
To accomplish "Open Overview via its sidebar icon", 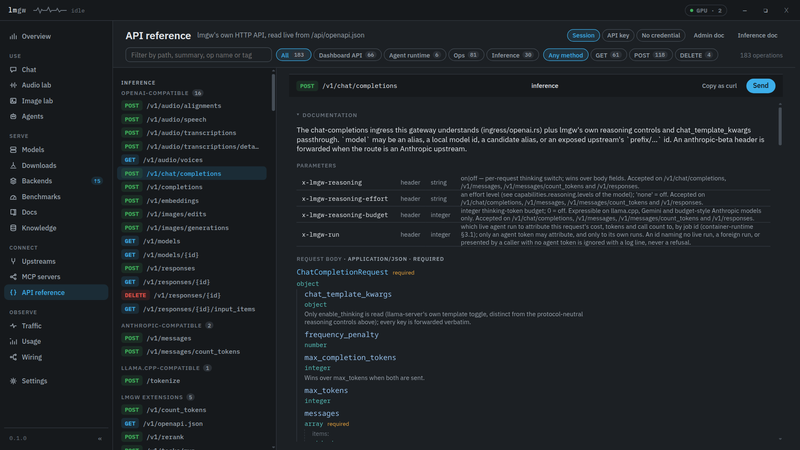I will (13, 36).
